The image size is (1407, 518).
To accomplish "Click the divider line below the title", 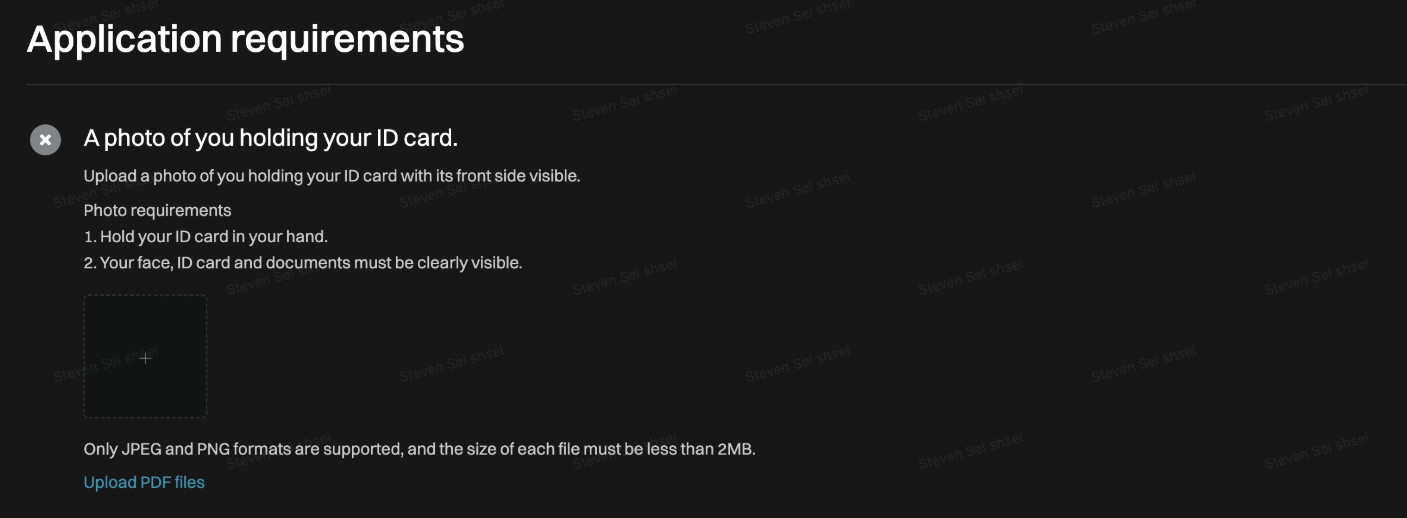I will pos(716,84).
